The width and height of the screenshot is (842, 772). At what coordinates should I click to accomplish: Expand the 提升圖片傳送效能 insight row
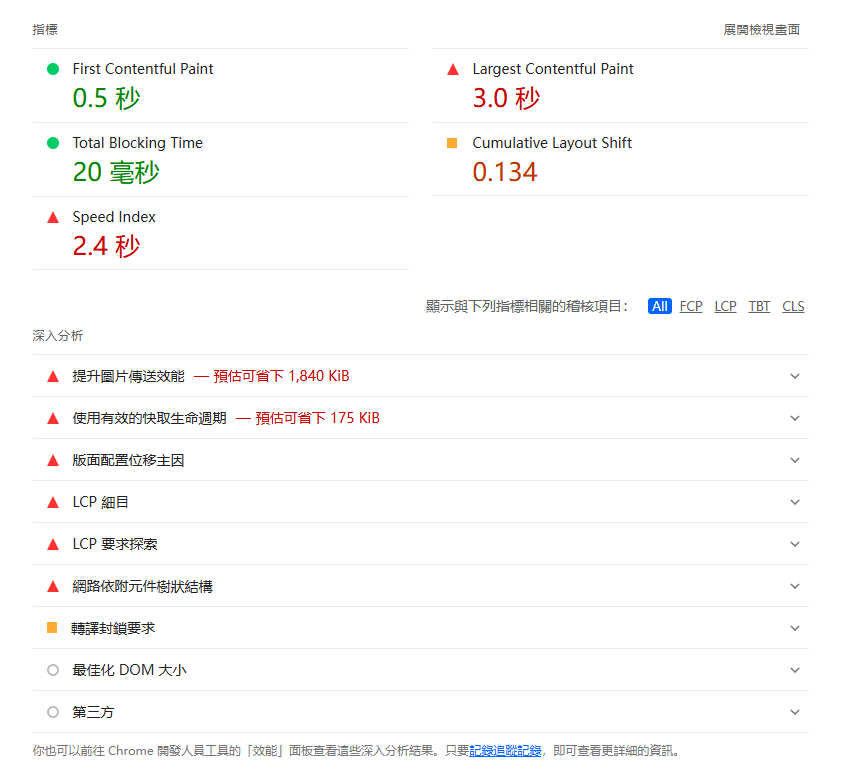(x=795, y=376)
